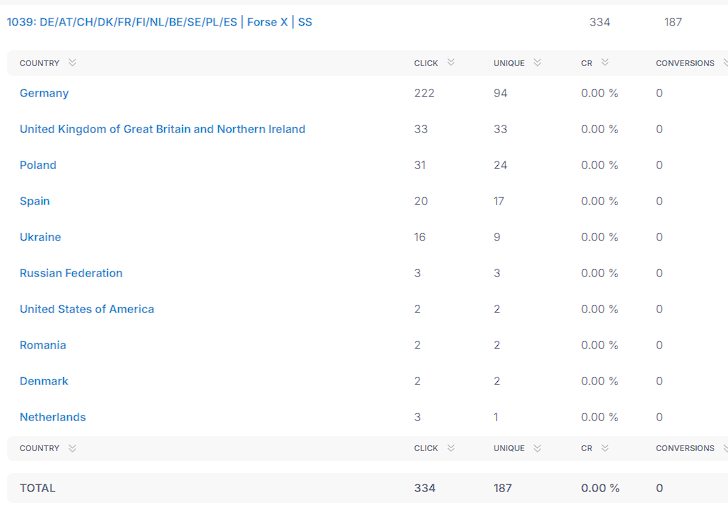This screenshot has width=728, height=515.
Task: Select Spain's unique count 17
Action: [499, 201]
